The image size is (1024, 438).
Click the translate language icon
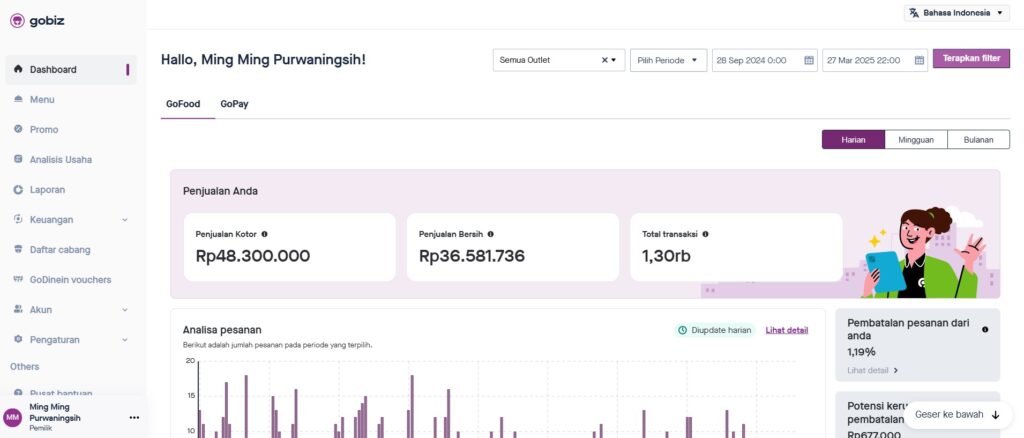[x=914, y=12]
